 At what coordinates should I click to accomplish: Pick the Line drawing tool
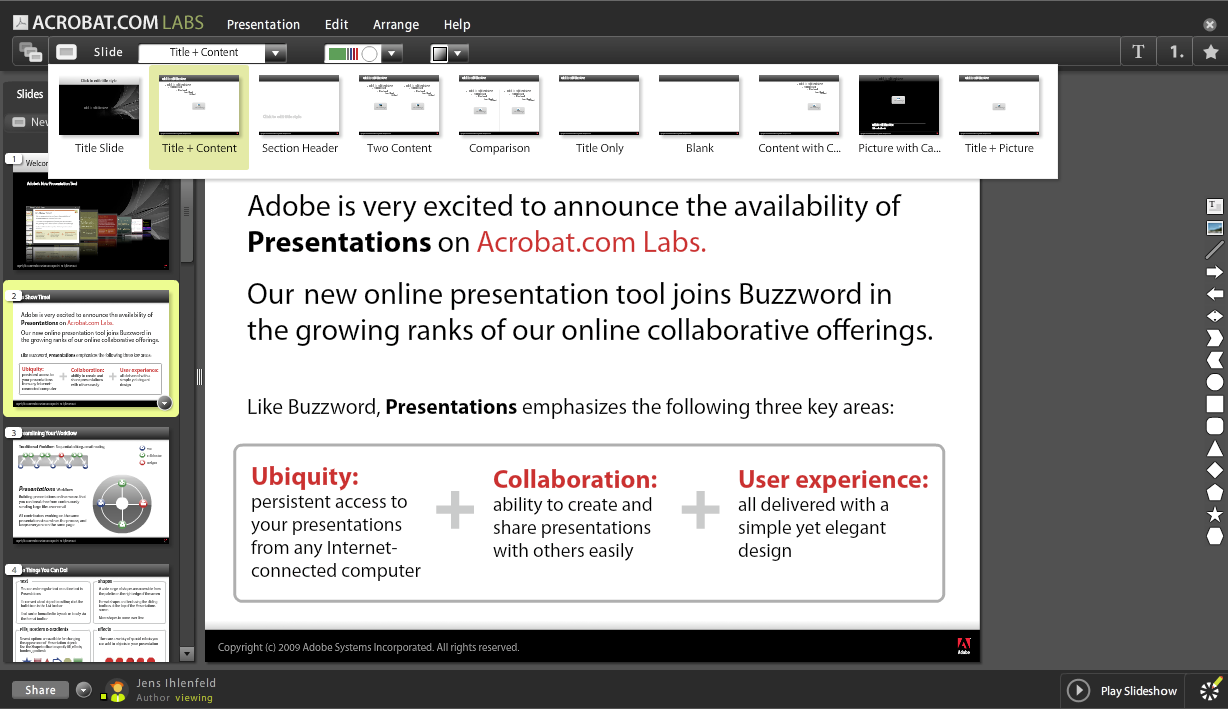[x=1214, y=249]
